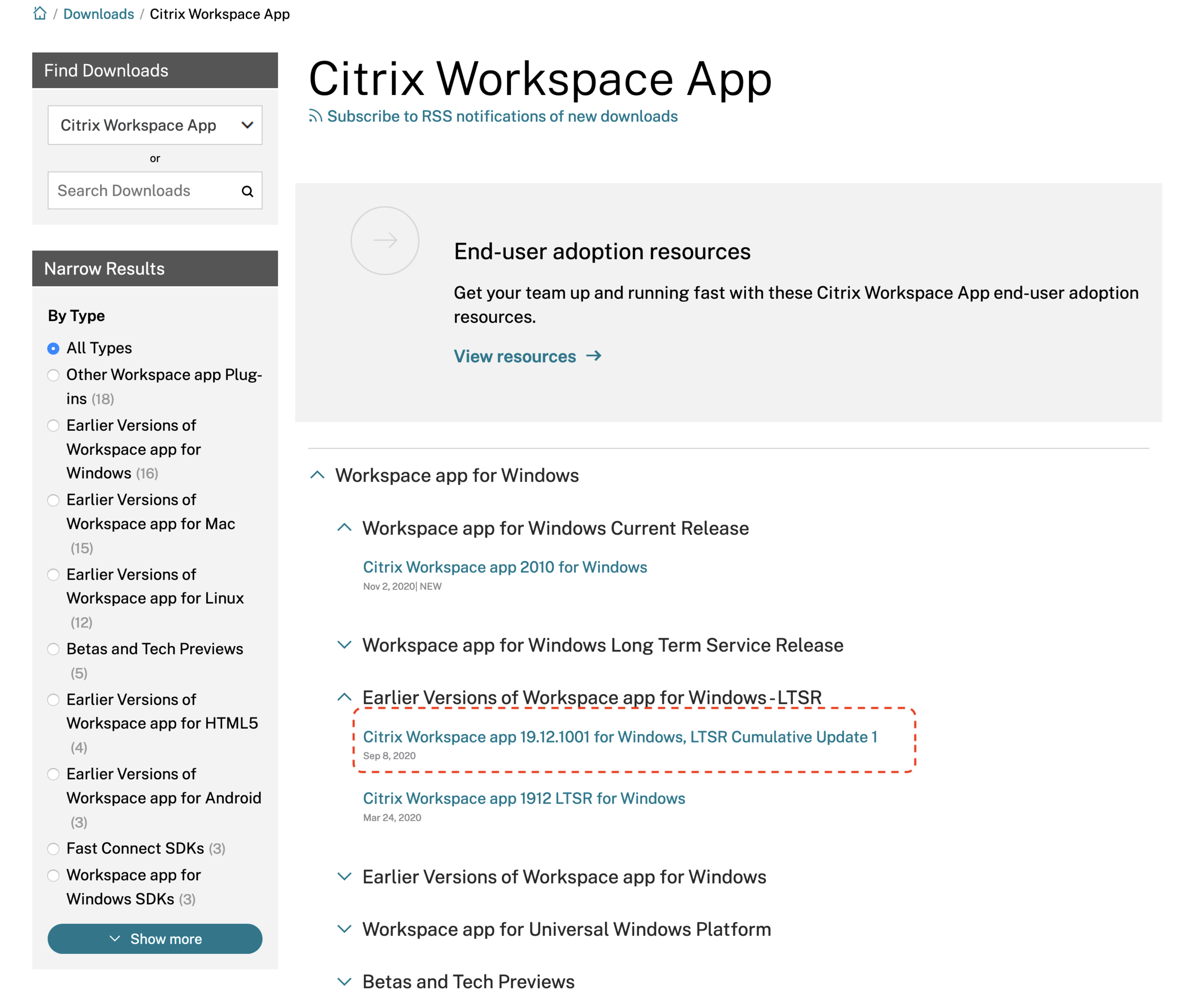
Task: Select Betas and Tech Previews radio button
Action: [x=53, y=649]
